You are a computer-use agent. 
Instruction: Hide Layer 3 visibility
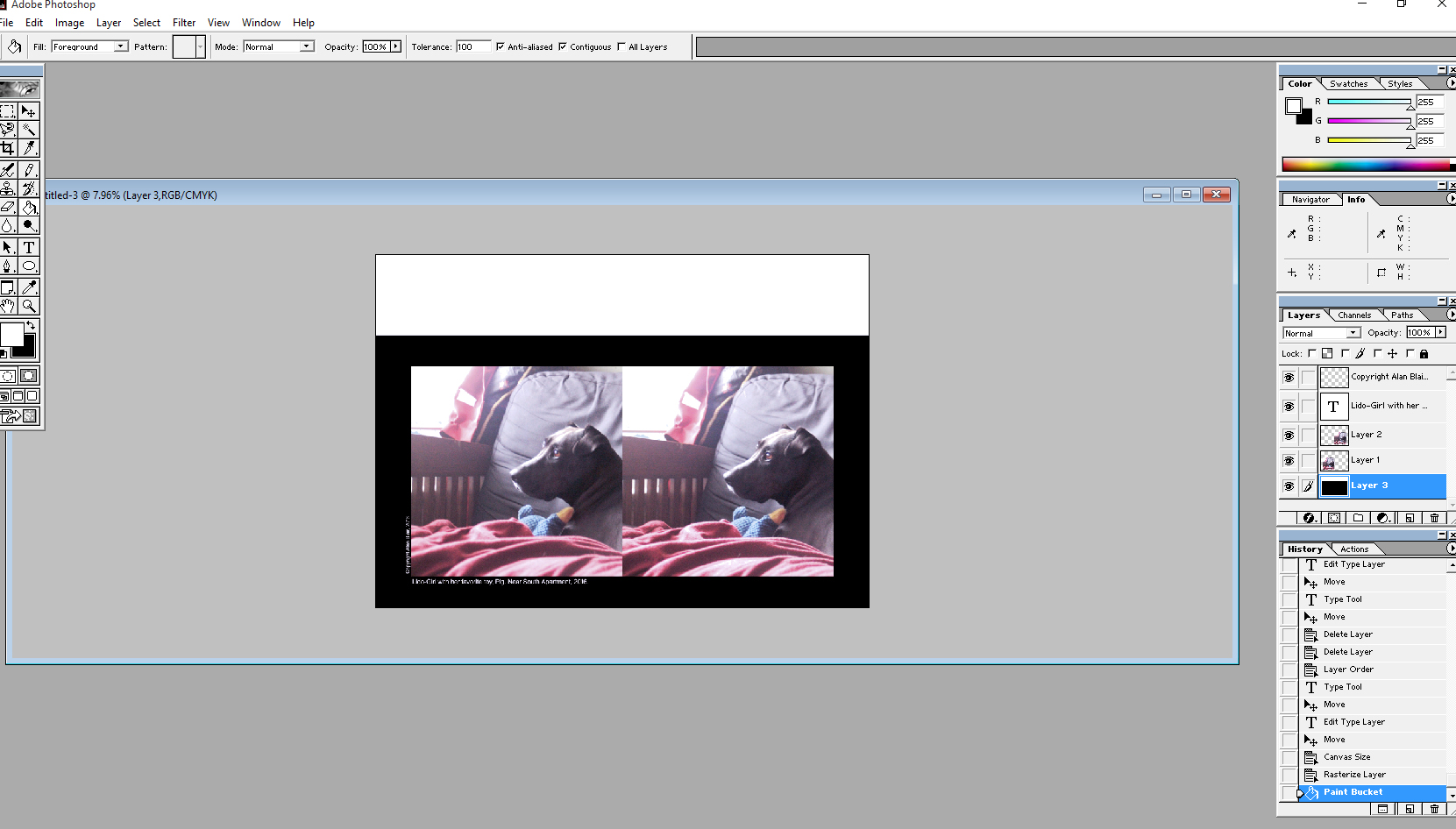pyautogui.click(x=1289, y=486)
